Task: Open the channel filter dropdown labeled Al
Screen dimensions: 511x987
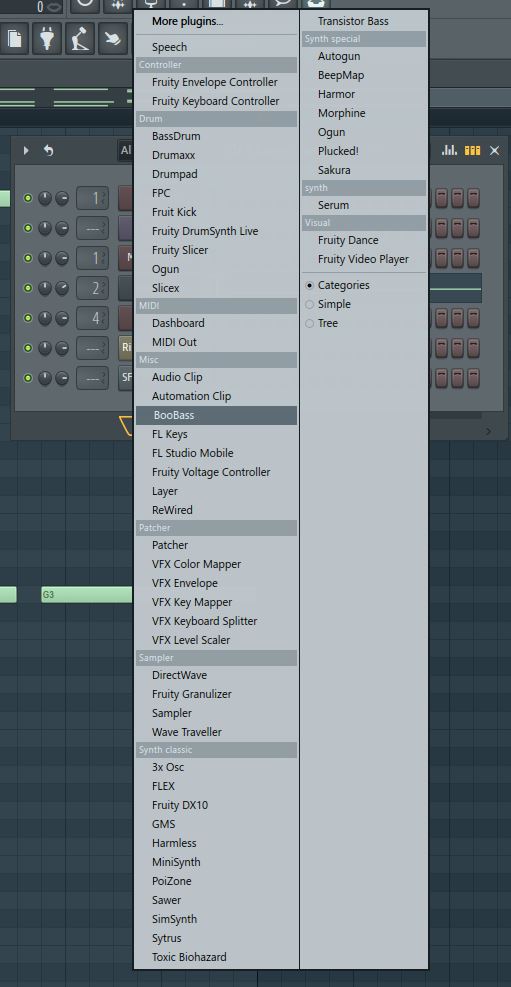Action: (x=126, y=150)
